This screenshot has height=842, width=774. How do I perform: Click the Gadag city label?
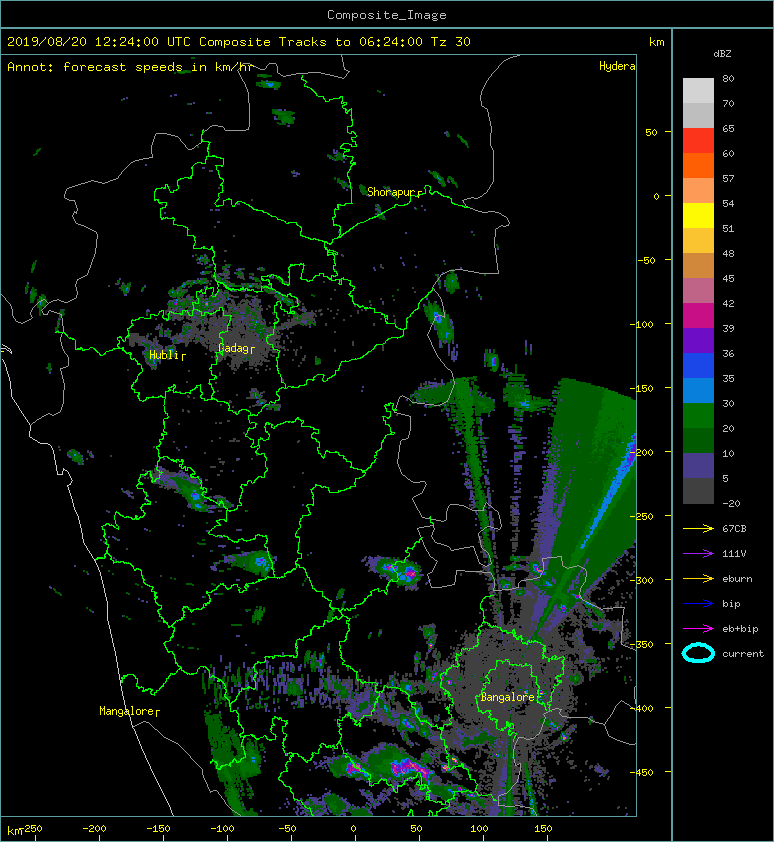coord(236,348)
